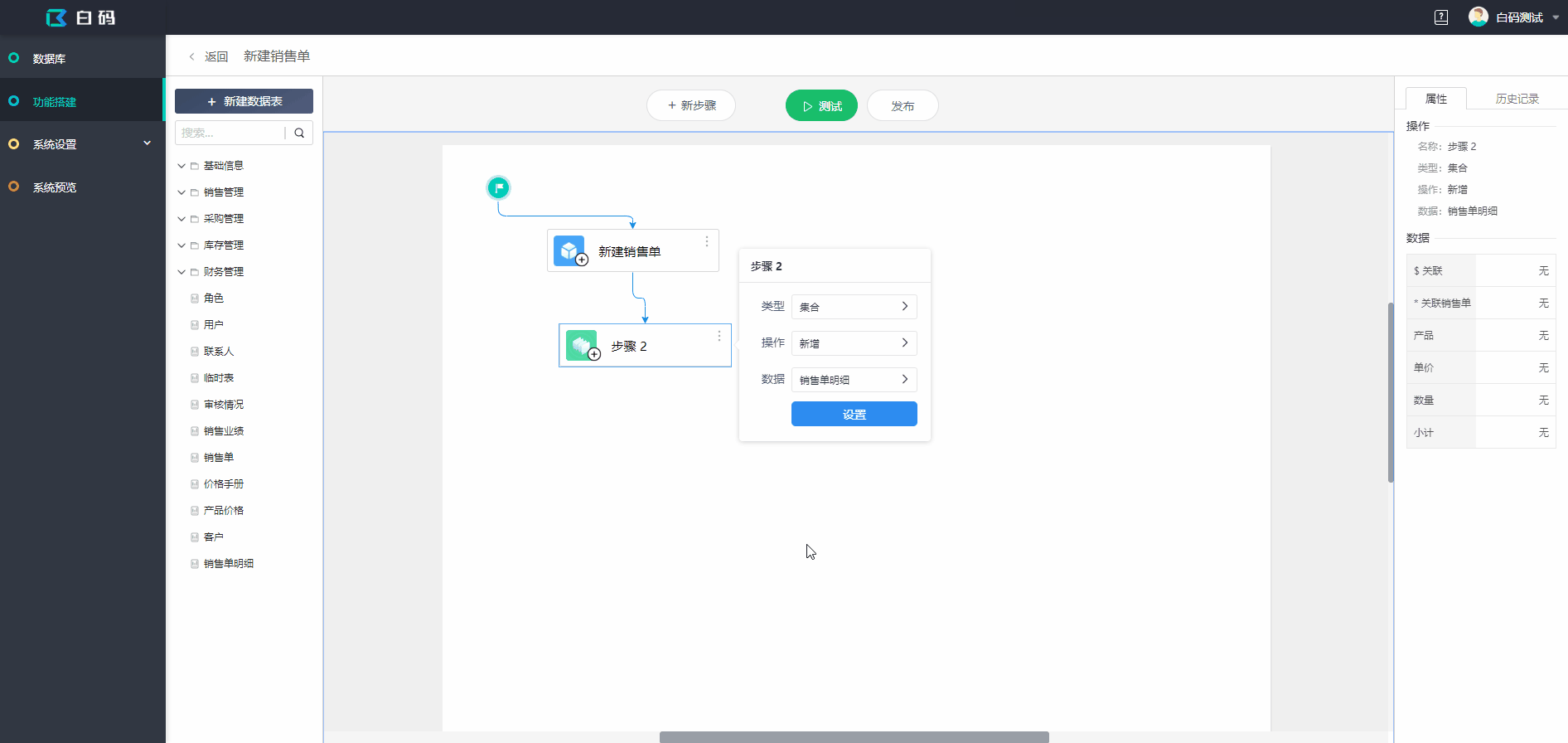Switch to the 历史记录 tab
Image resolution: width=1568 pixels, height=743 pixels.
coord(1517,99)
